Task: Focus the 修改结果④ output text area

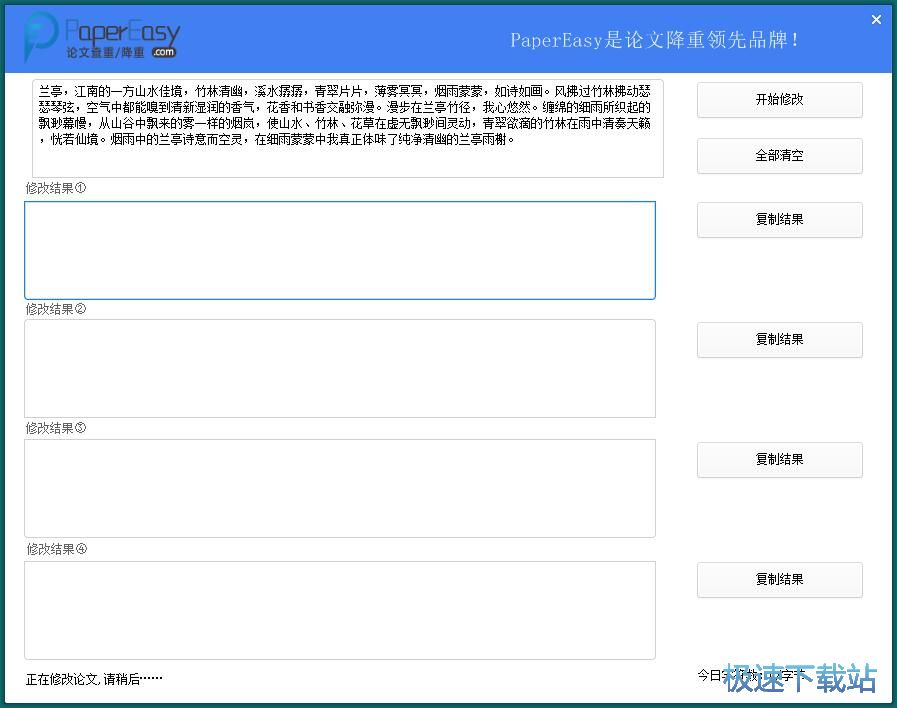Action: [340, 610]
